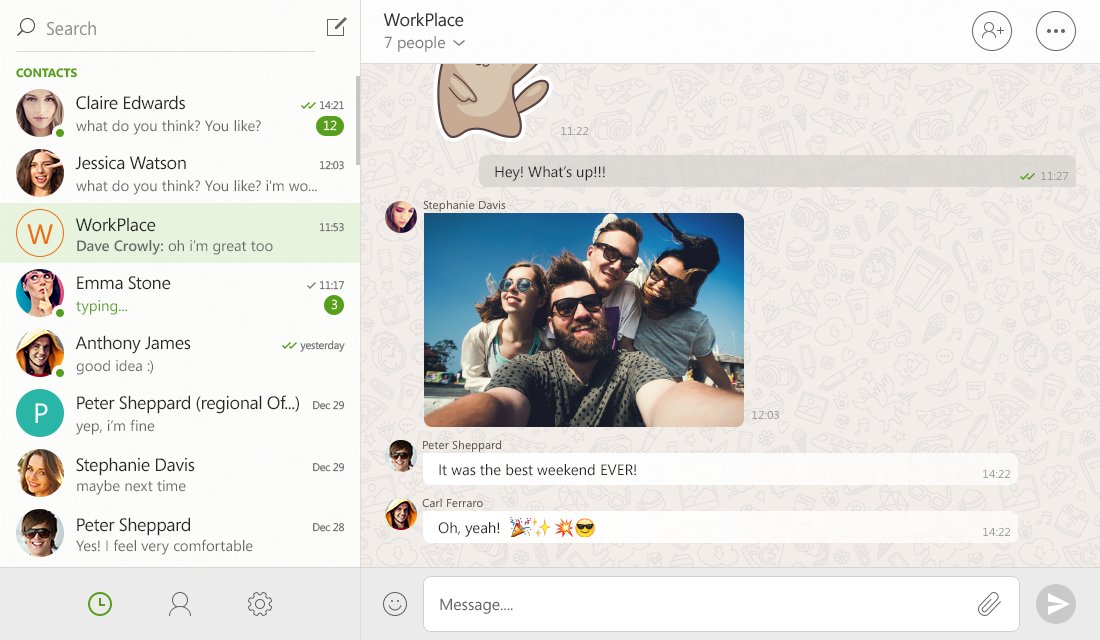Click 'typing...' status under Emma Stone

point(102,307)
